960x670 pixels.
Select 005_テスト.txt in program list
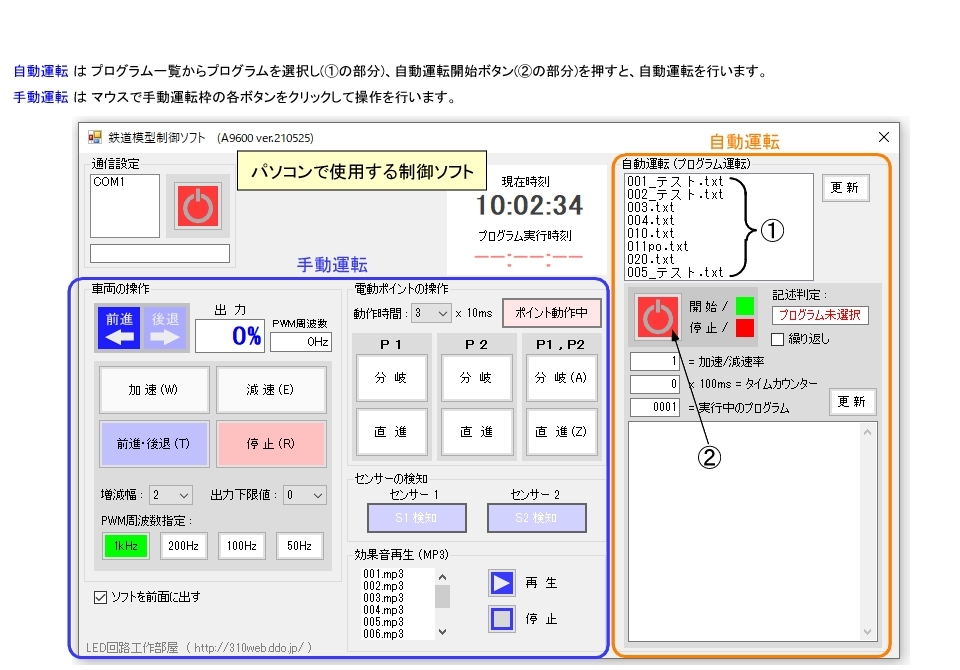tap(675, 273)
